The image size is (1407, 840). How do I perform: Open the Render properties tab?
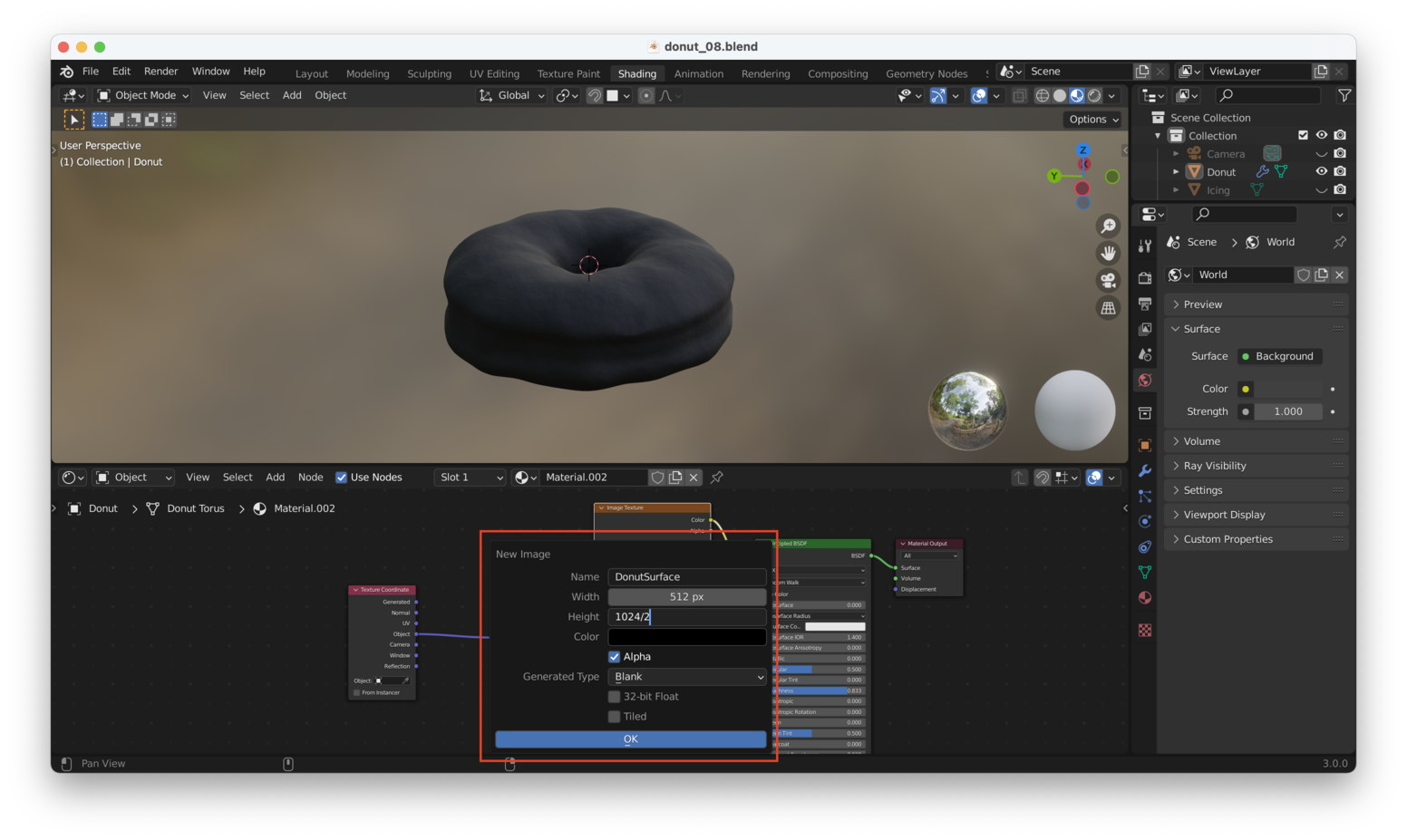coord(1144,278)
